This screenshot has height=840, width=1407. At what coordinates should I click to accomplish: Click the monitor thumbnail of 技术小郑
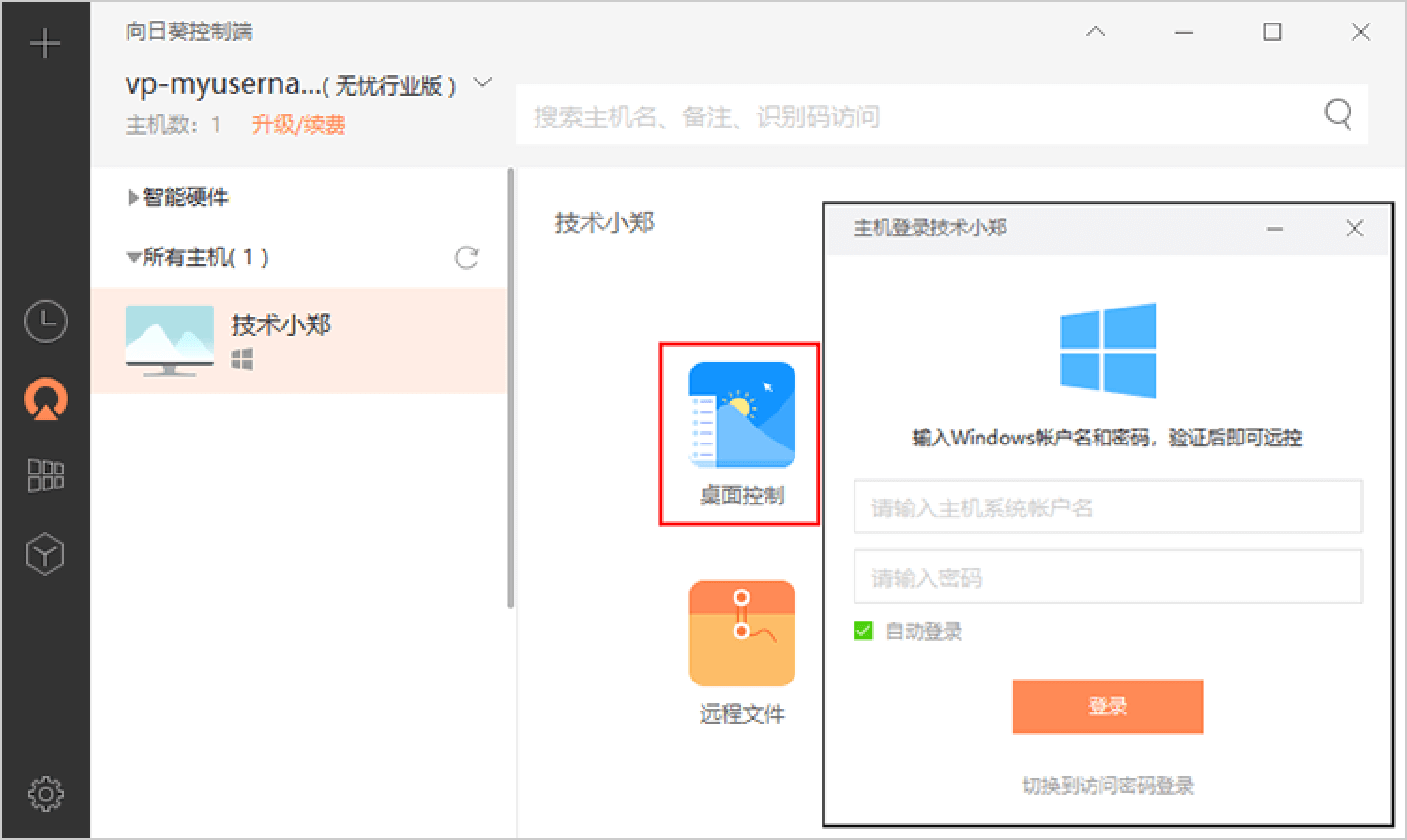[169, 340]
